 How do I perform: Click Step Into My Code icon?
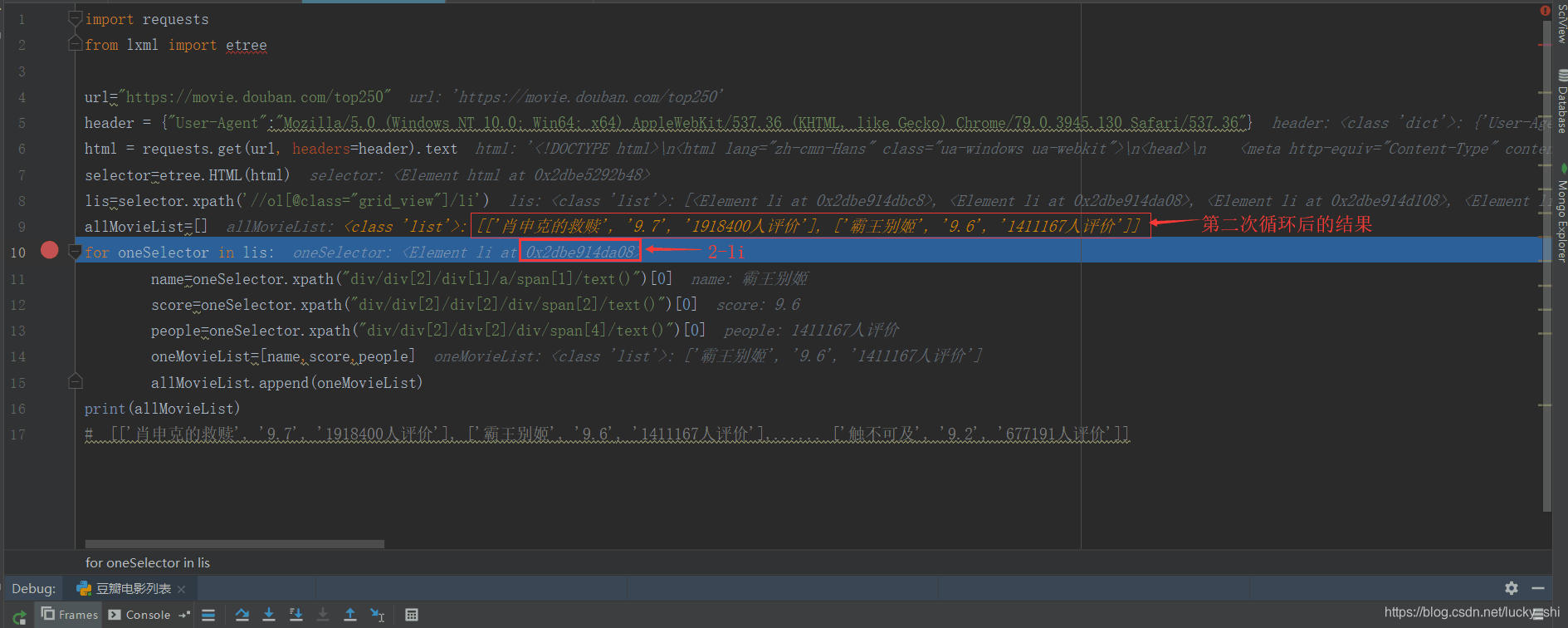click(296, 615)
